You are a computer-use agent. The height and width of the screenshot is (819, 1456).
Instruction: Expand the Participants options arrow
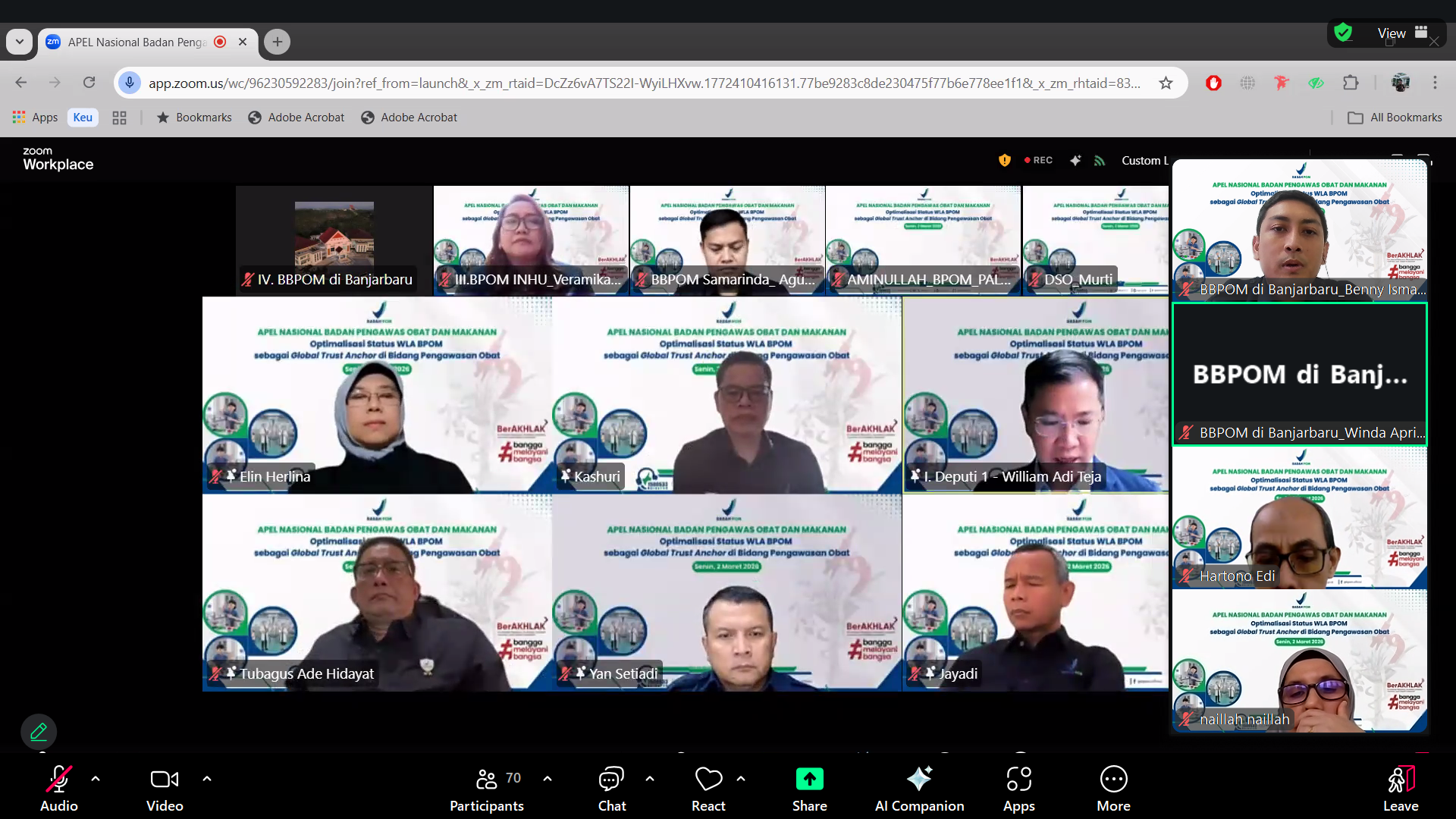(x=548, y=778)
